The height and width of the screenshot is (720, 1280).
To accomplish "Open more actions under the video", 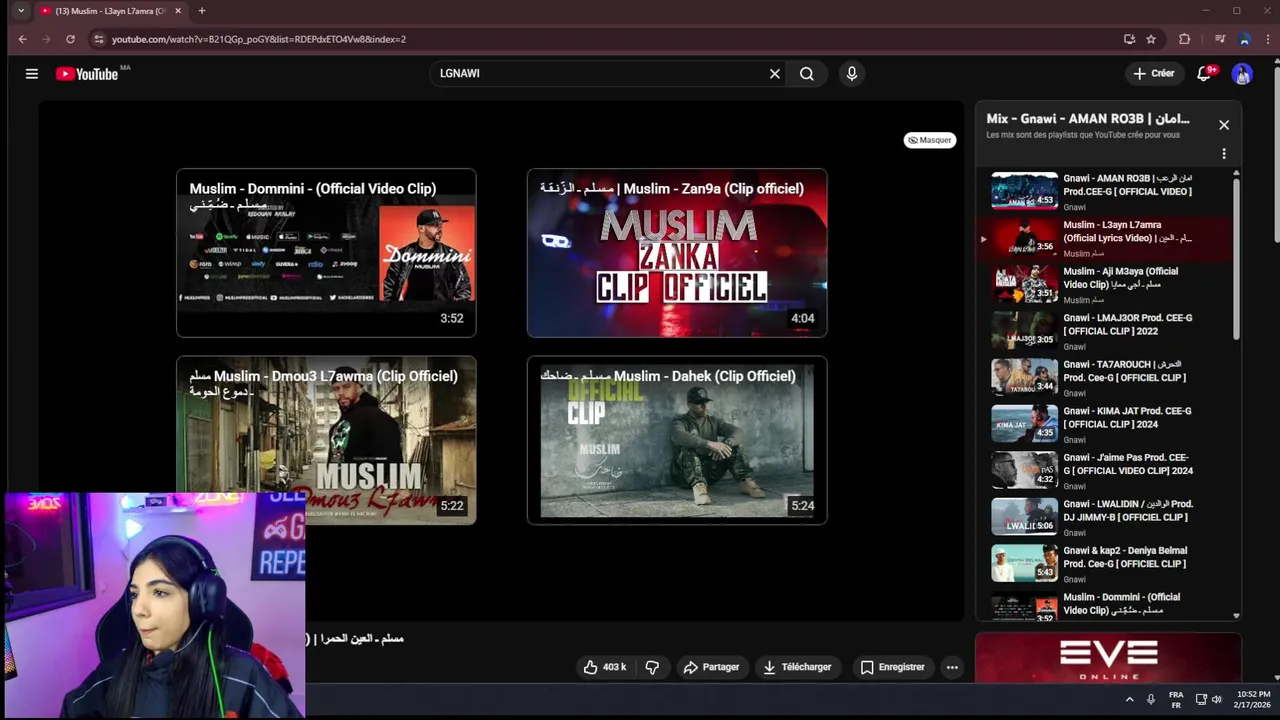I will click(x=952, y=667).
